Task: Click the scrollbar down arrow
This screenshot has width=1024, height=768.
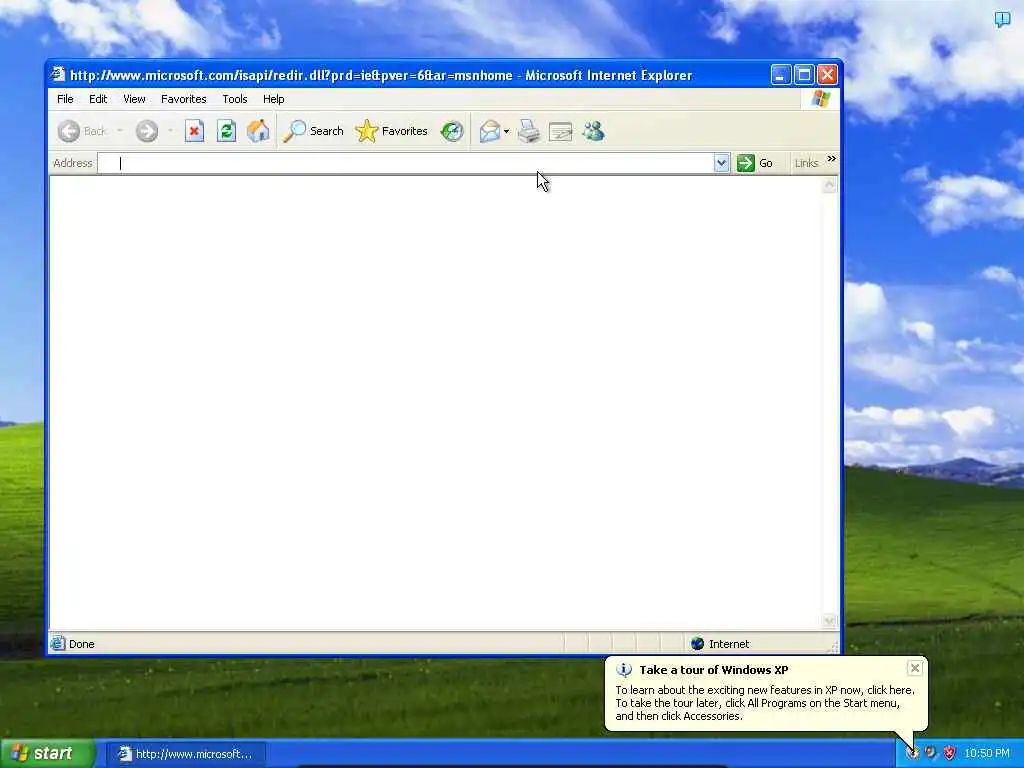Action: [829, 620]
